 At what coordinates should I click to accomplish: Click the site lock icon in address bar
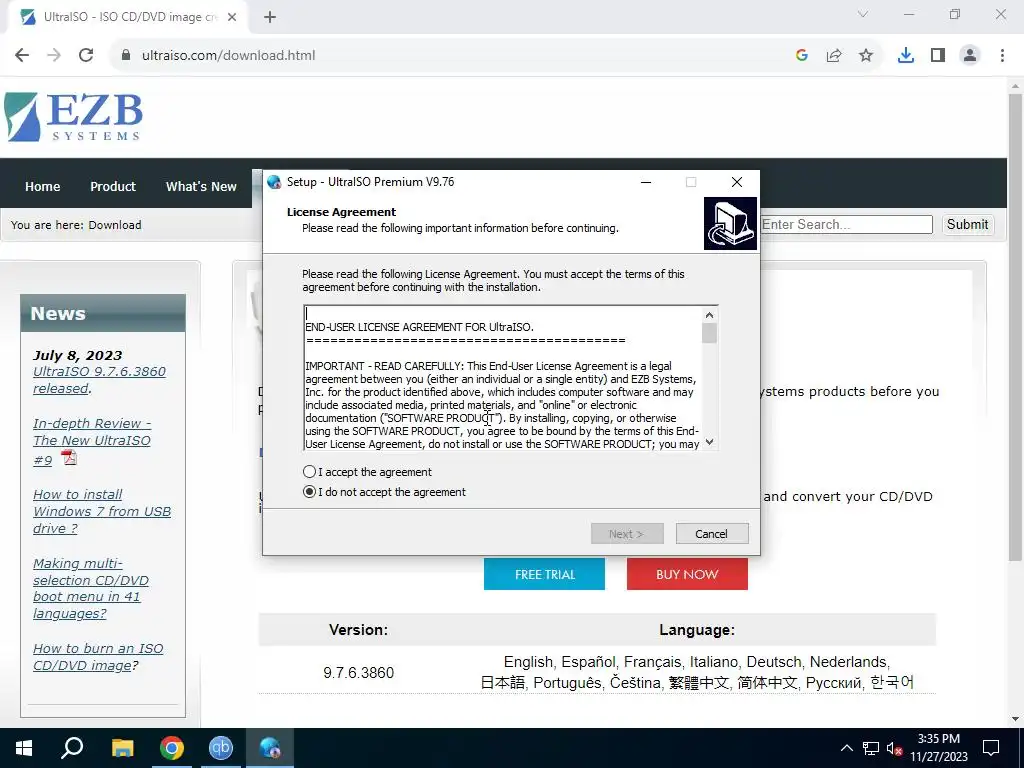tap(126, 55)
